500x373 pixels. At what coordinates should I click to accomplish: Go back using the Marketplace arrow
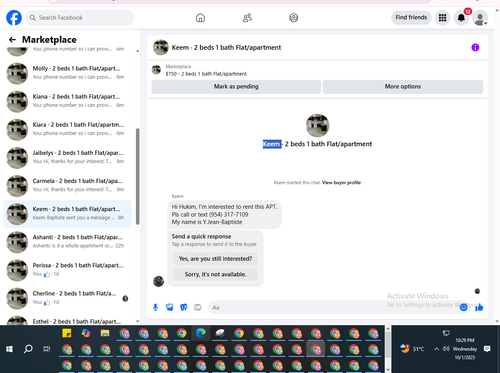[x=12, y=40]
